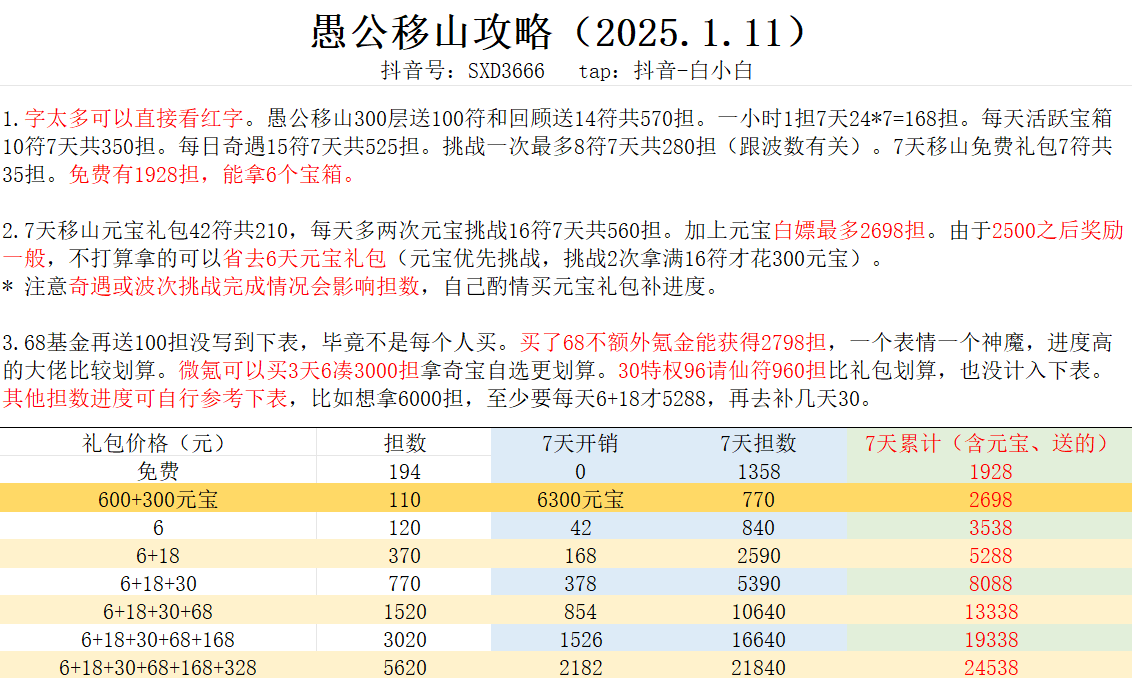Screen dimensions: 1132x678
Task: Click the 1358 cell in 免费 row
Action: click(x=758, y=471)
